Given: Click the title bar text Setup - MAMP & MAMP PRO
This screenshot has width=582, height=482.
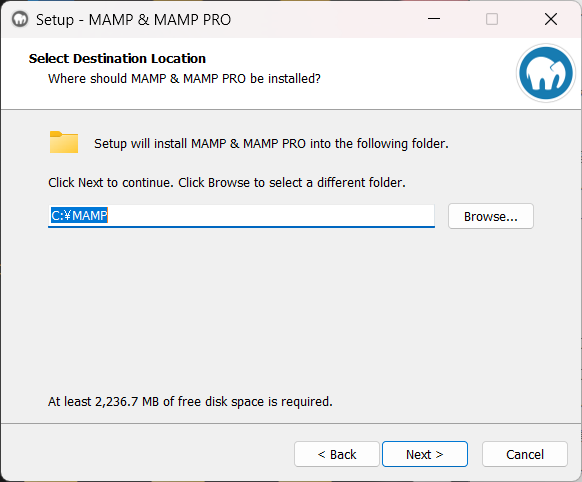Looking at the screenshot, I should coord(133,20).
